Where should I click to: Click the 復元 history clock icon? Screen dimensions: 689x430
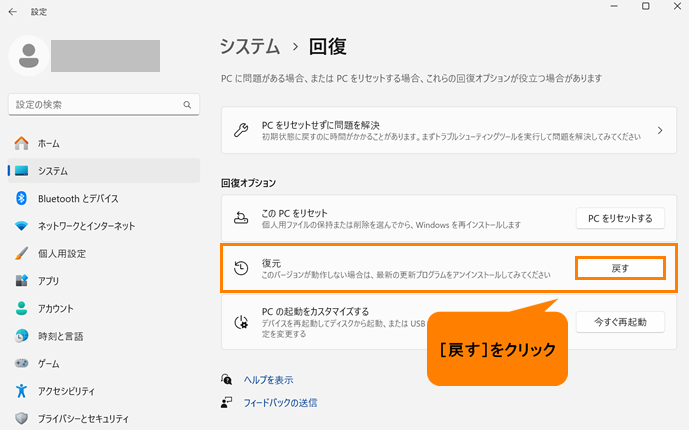tap(241, 268)
